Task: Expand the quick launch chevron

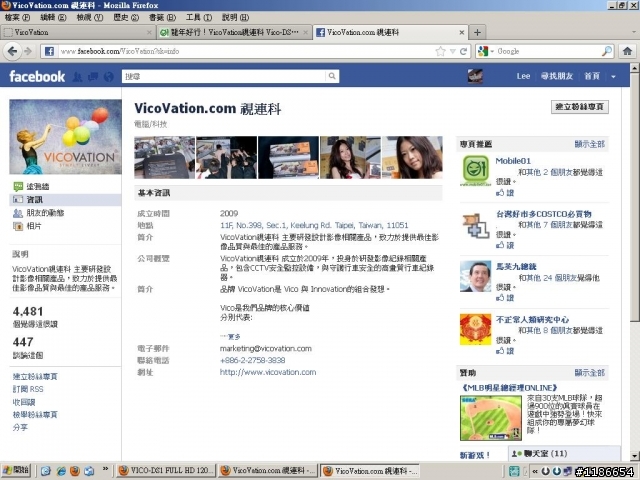Action: tap(105, 469)
